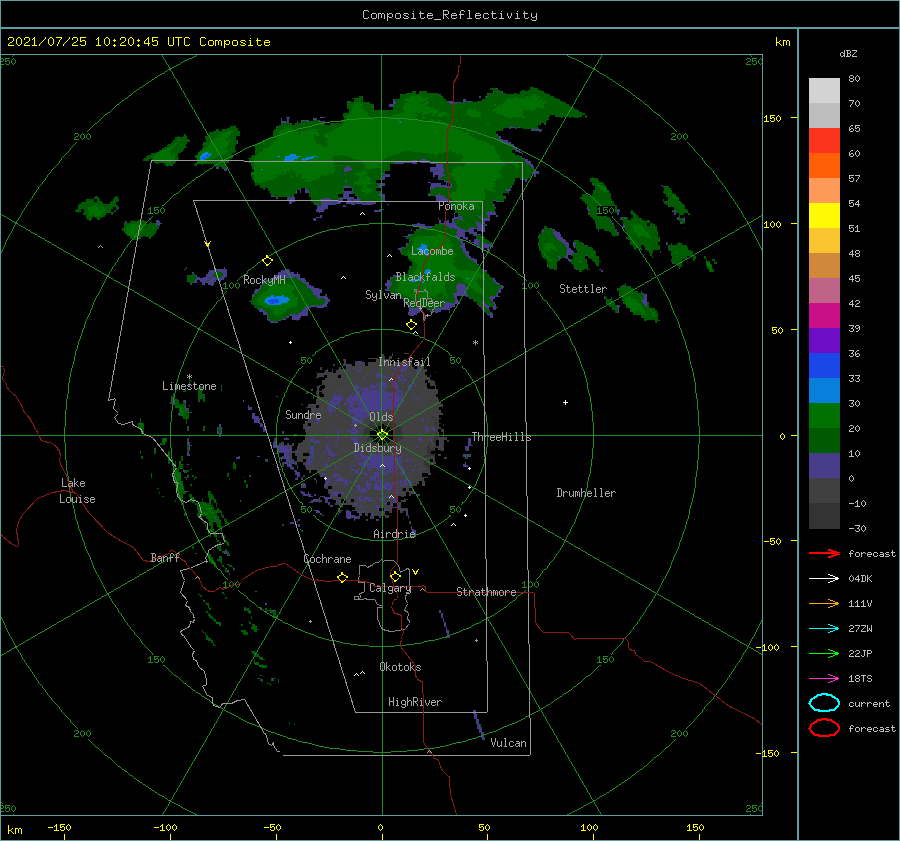Click the Limestone label
This screenshot has width=900, height=841.
[189, 386]
